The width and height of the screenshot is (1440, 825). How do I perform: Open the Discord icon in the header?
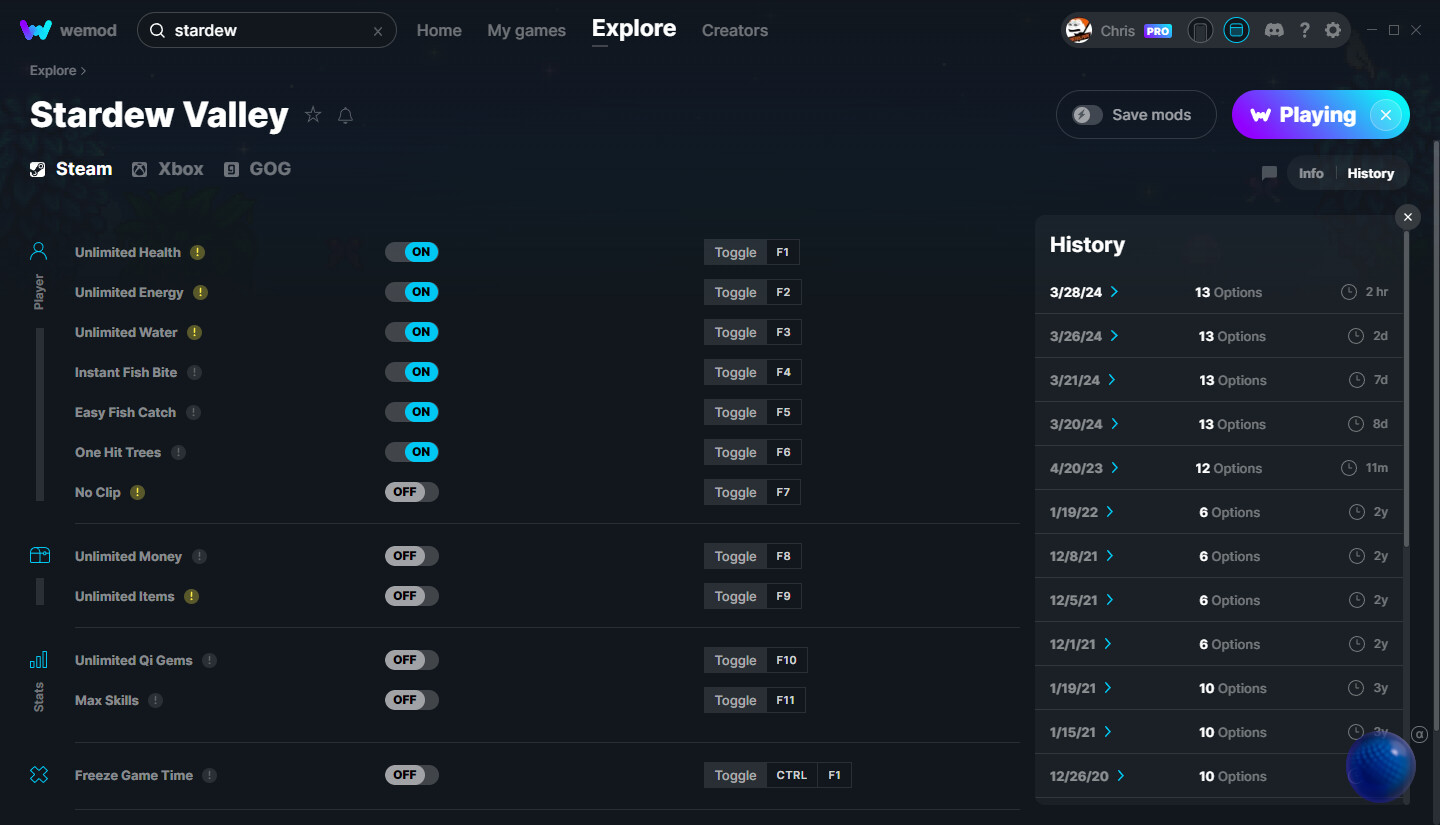(x=1274, y=30)
